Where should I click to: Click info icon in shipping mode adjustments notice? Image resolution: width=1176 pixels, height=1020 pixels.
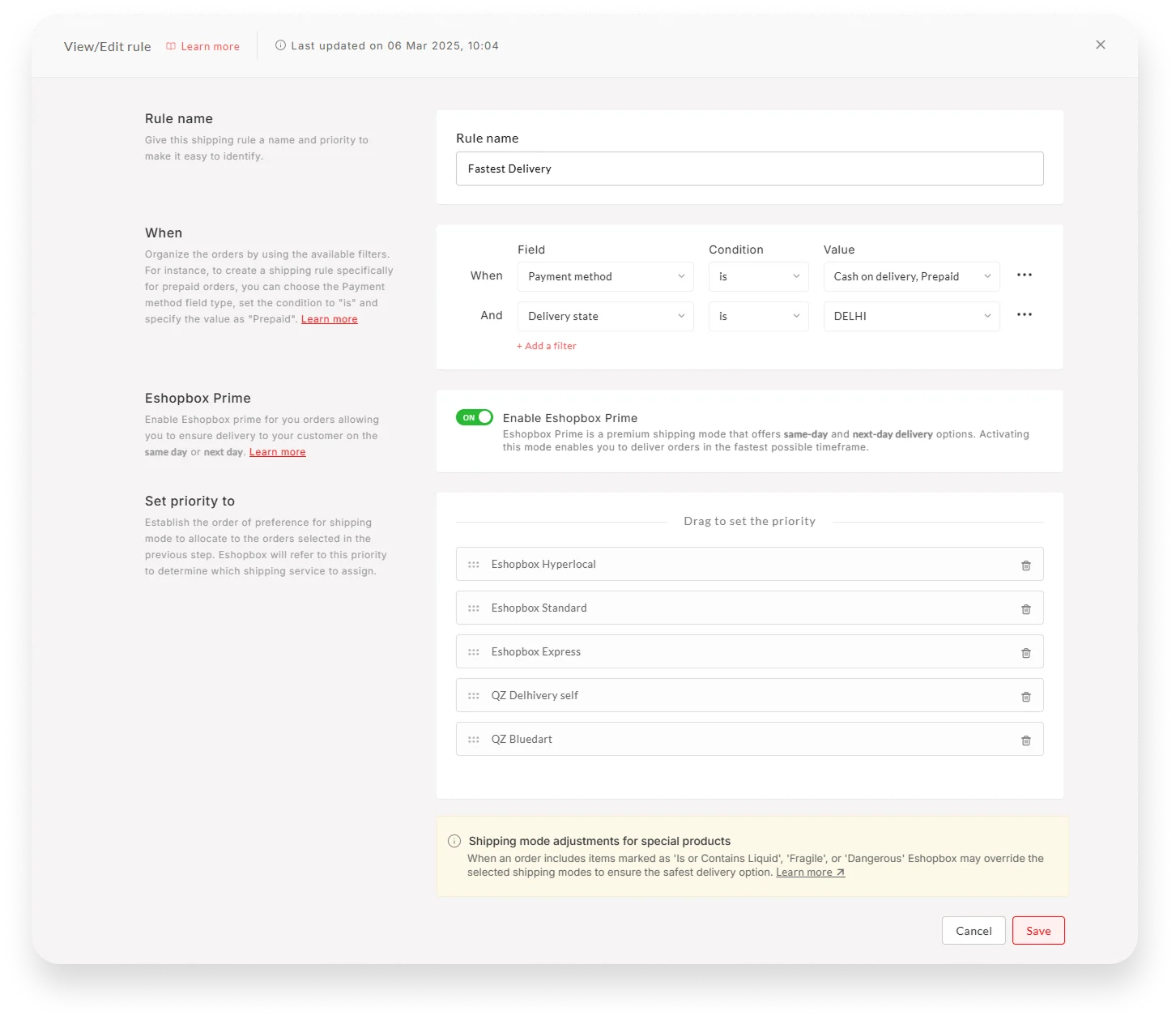454,841
